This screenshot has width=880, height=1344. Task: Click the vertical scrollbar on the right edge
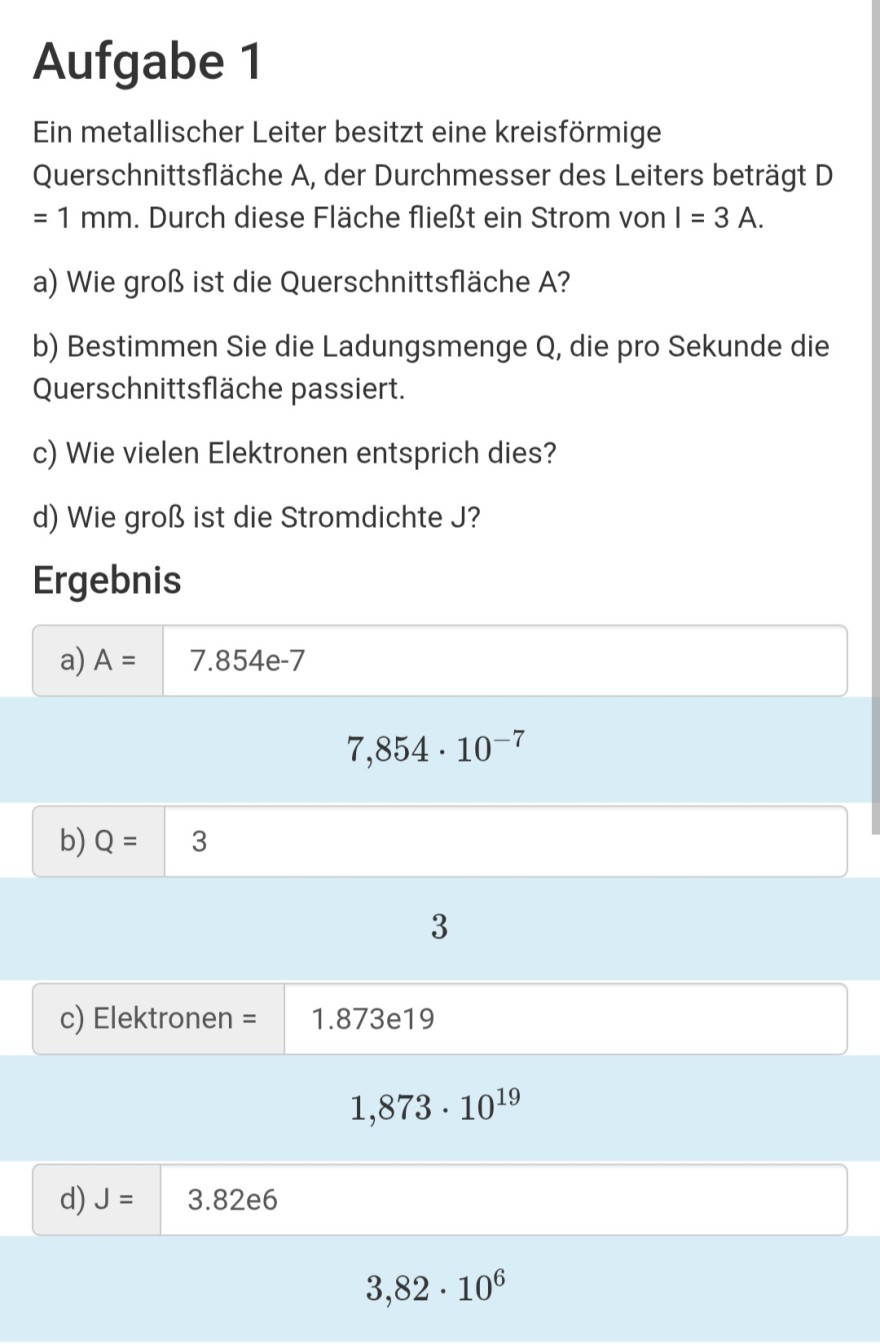tap(875, 400)
